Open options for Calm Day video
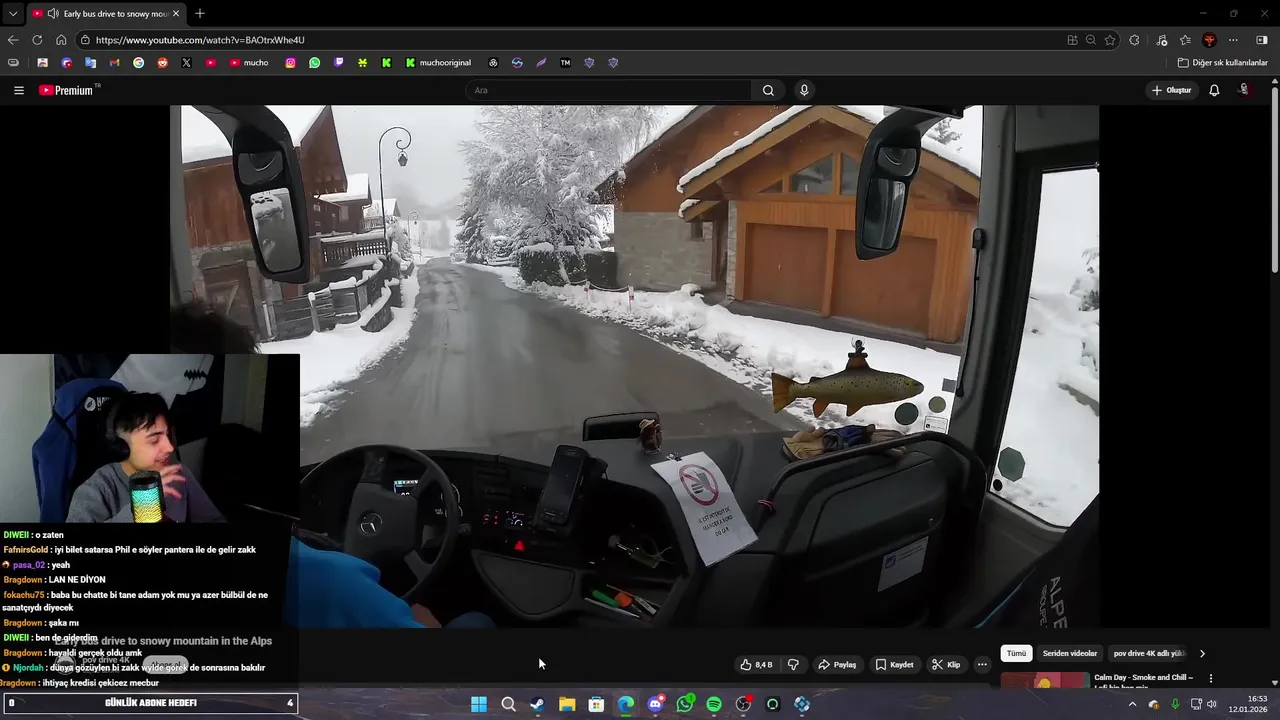 click(x=1211, y=678)
